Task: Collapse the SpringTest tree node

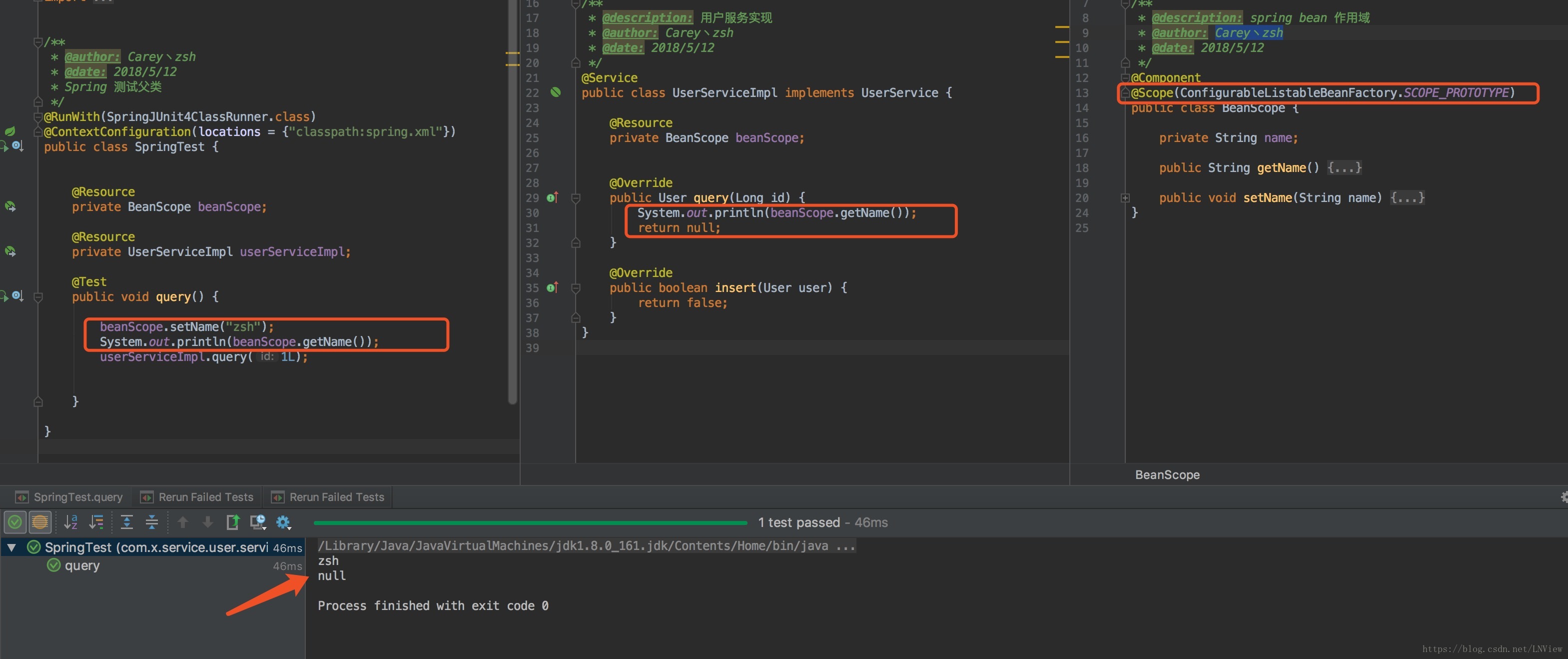Action: click(11, 547)
